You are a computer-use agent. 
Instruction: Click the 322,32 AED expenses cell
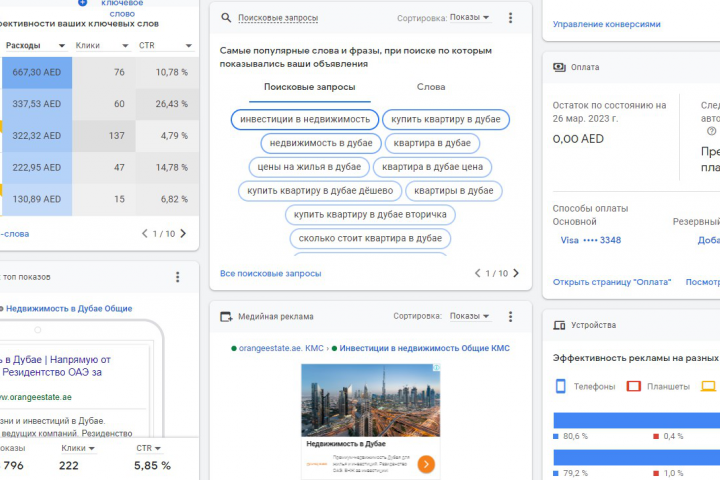coord(37,136)
